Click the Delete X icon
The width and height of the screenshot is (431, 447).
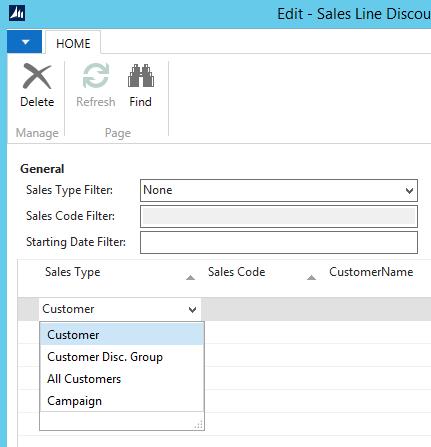(x=37, y=76)
